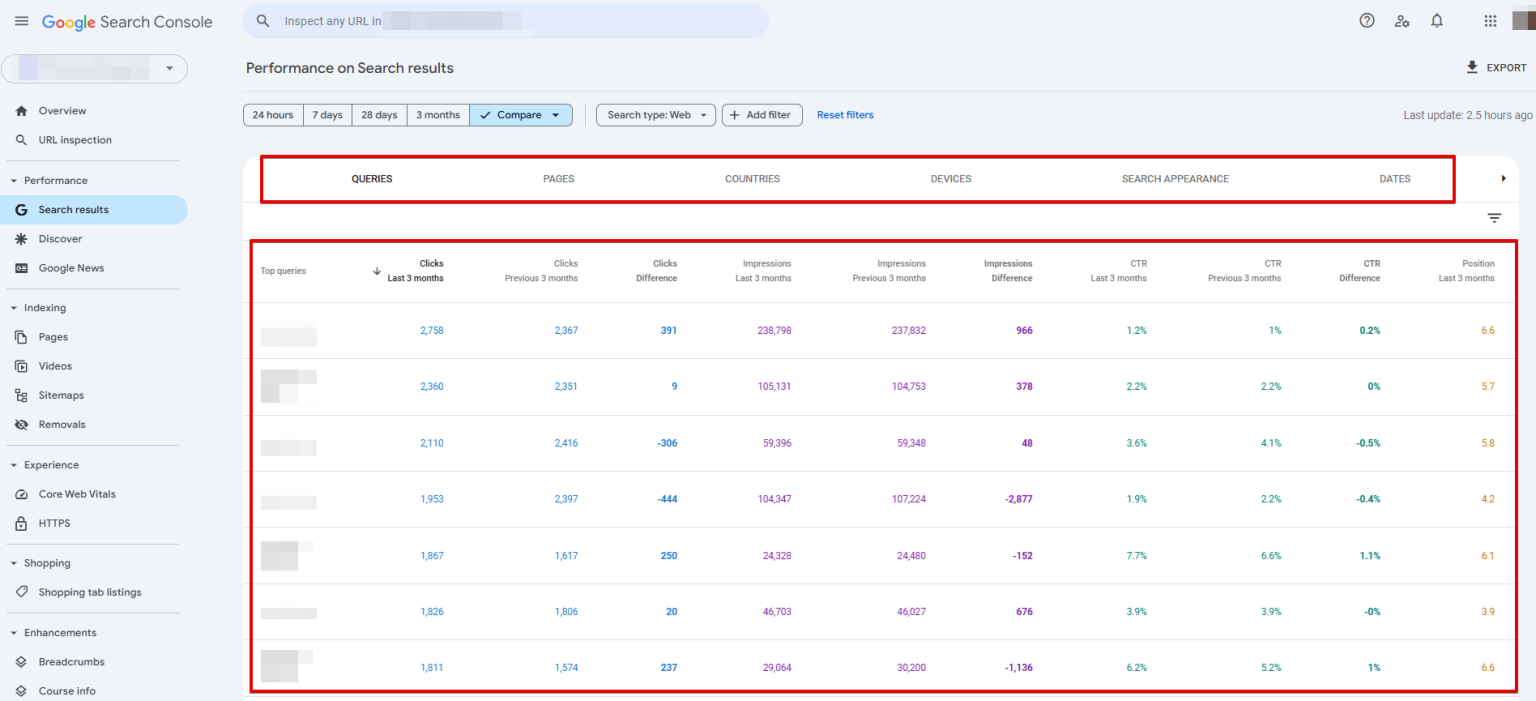Expand more tabs with right chevron
Screen dimensions: 1536x701
coord(1503,178)
